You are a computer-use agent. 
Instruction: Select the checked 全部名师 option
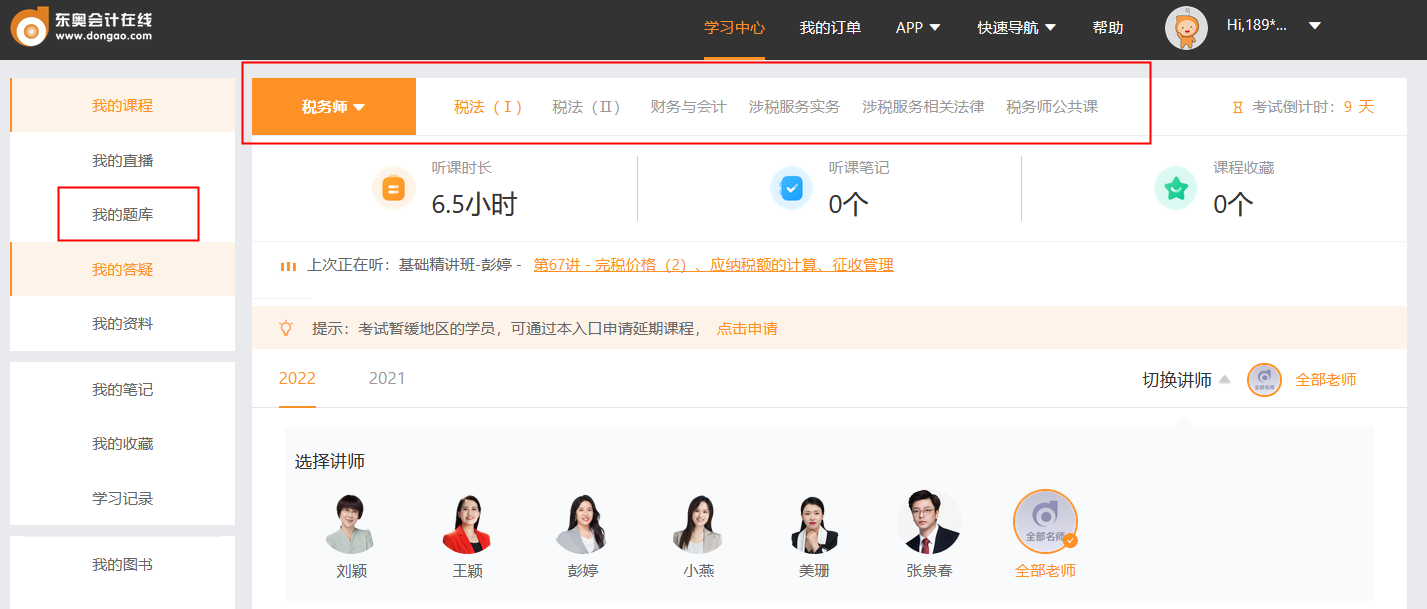(1045, 524)
